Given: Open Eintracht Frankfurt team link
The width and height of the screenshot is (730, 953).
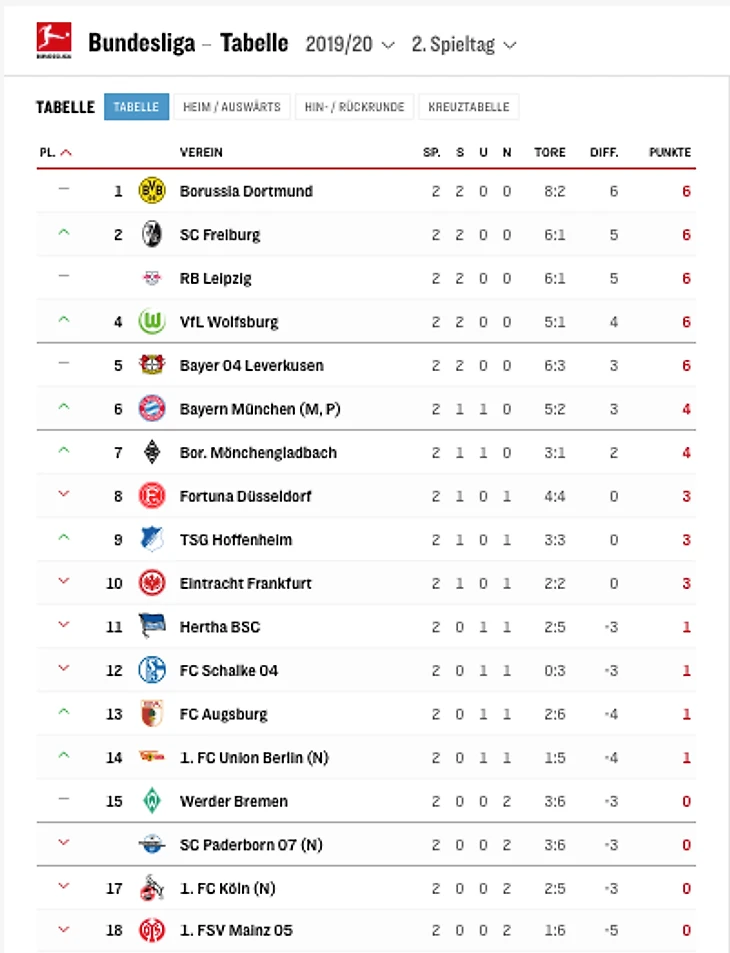Looking at the screenshot, I should click(x=246, y=583).
